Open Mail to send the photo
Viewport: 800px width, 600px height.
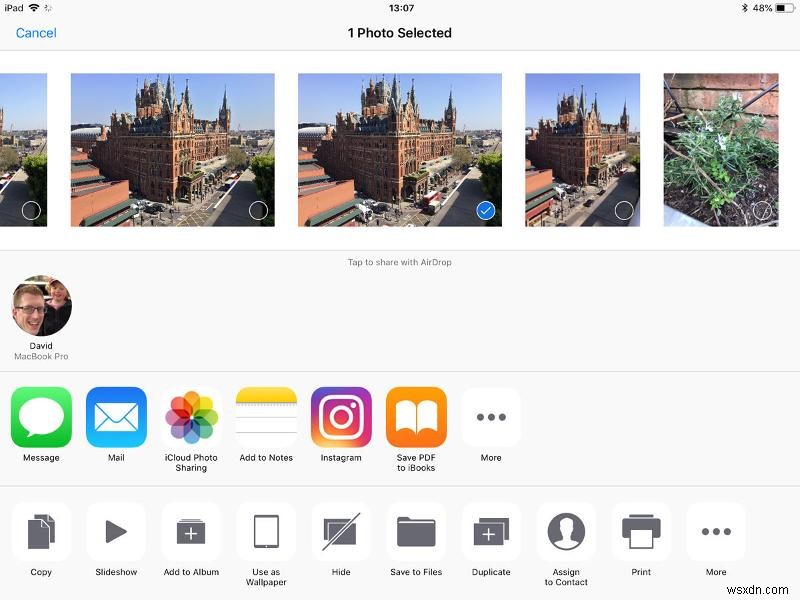click(116, 416)
